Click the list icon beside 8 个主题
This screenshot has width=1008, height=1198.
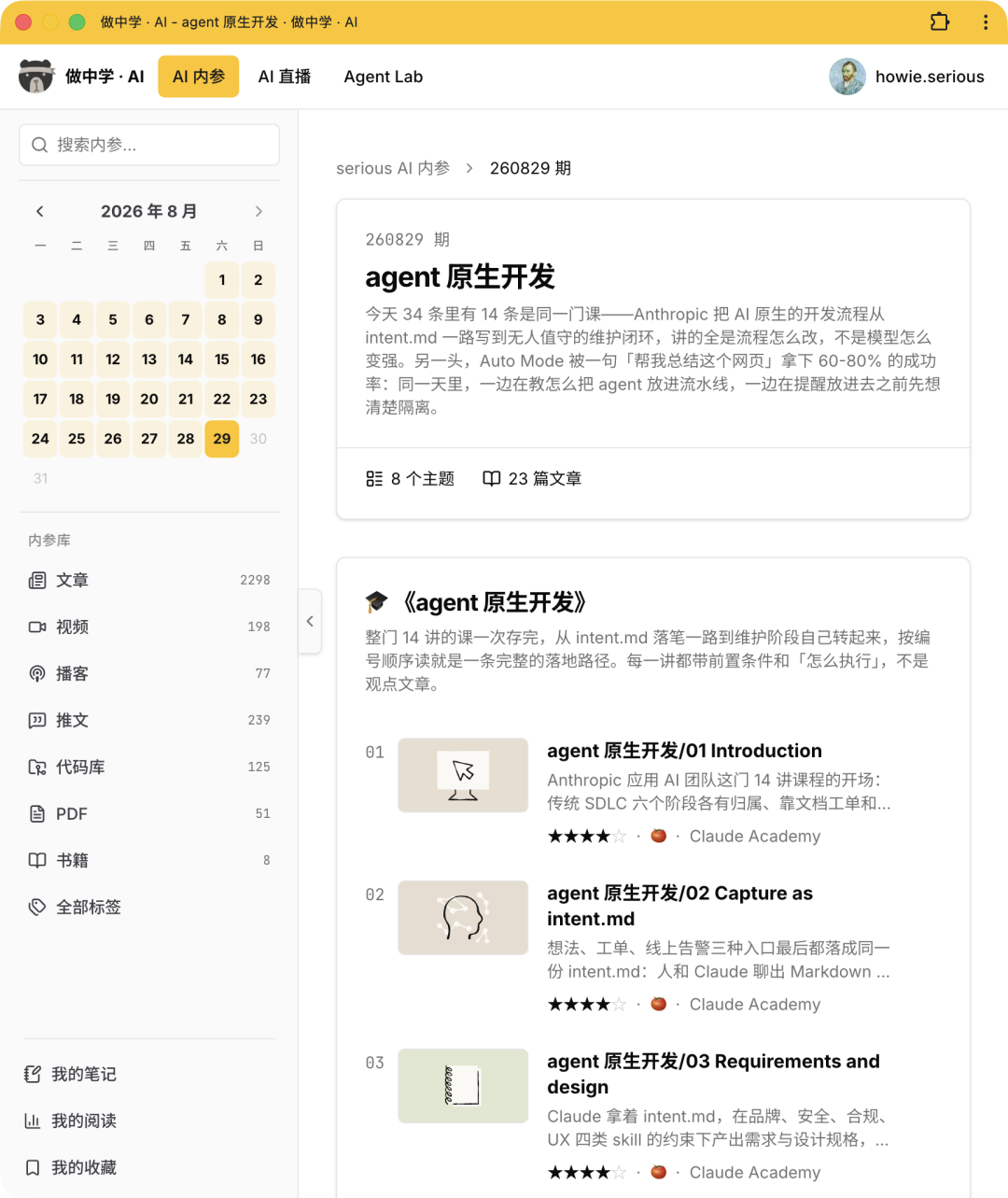click(x=374, y=479)
